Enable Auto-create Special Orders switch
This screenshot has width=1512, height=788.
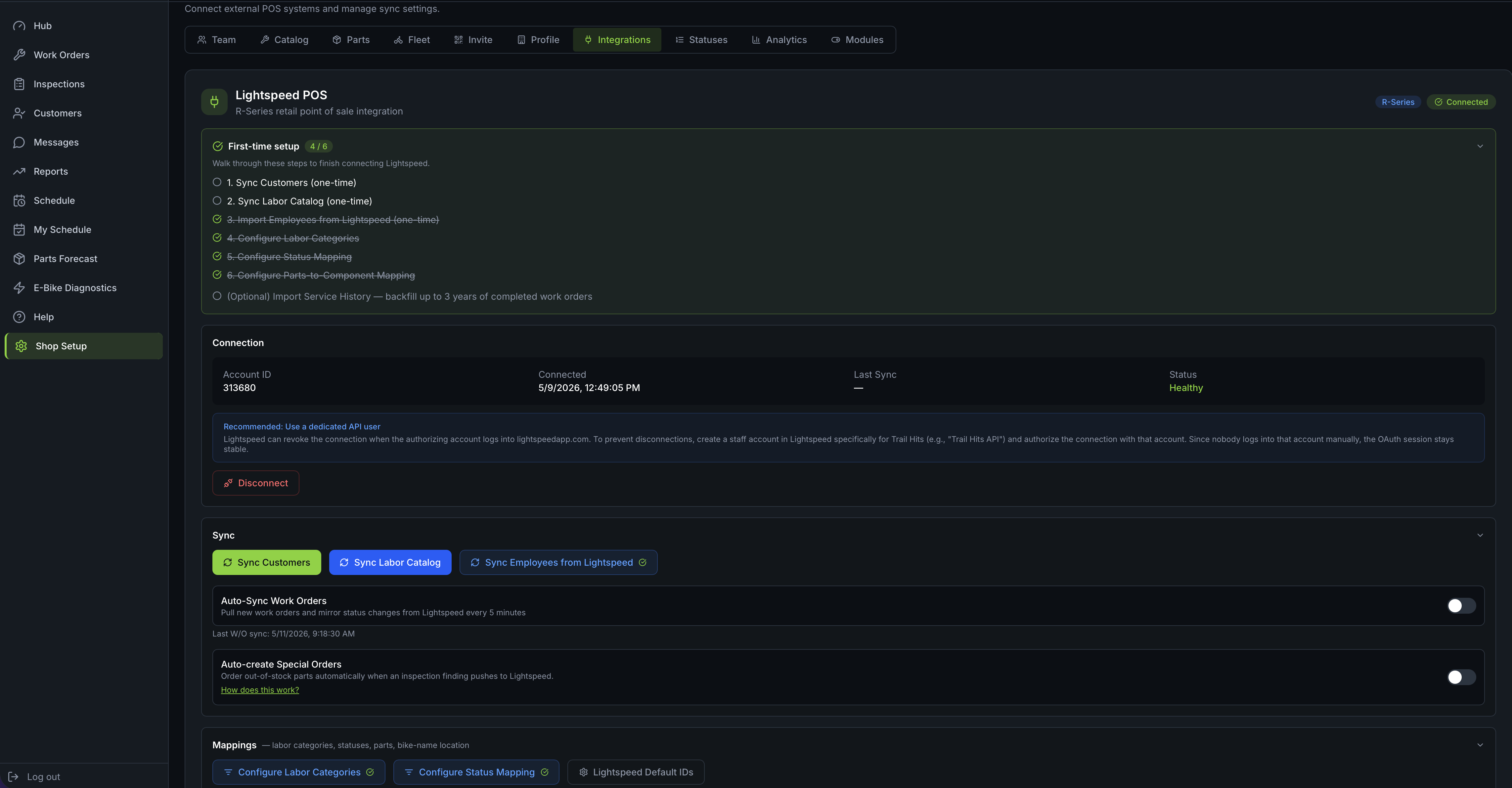pyautogui.click(x=1461, y=677)
